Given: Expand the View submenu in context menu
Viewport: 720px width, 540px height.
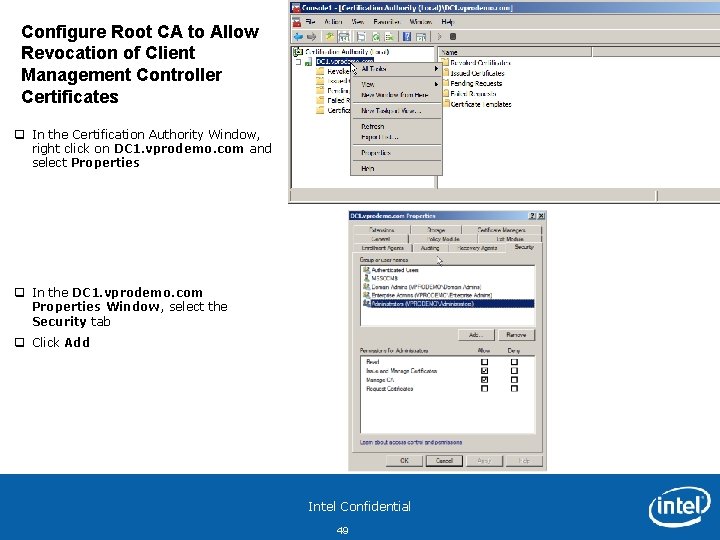Looking at the screenshot, I should pyautogui.click(x=396, y=84).
